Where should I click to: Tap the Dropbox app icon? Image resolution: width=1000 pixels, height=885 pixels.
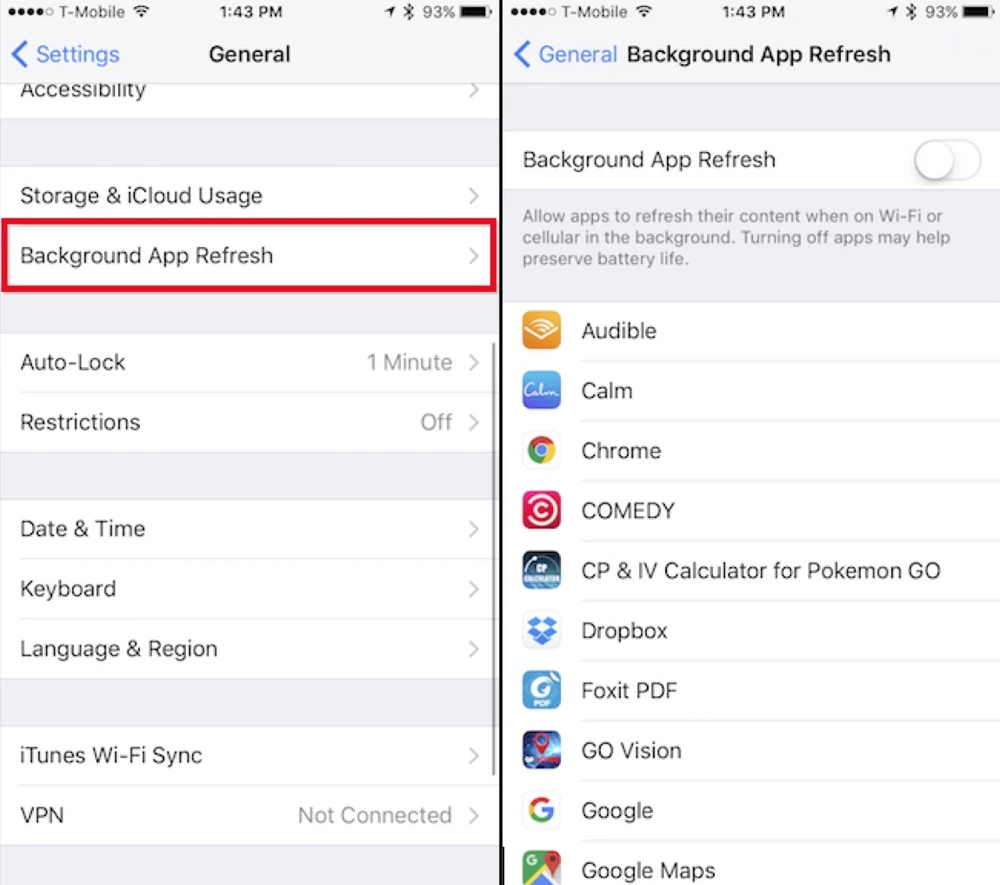541,630
